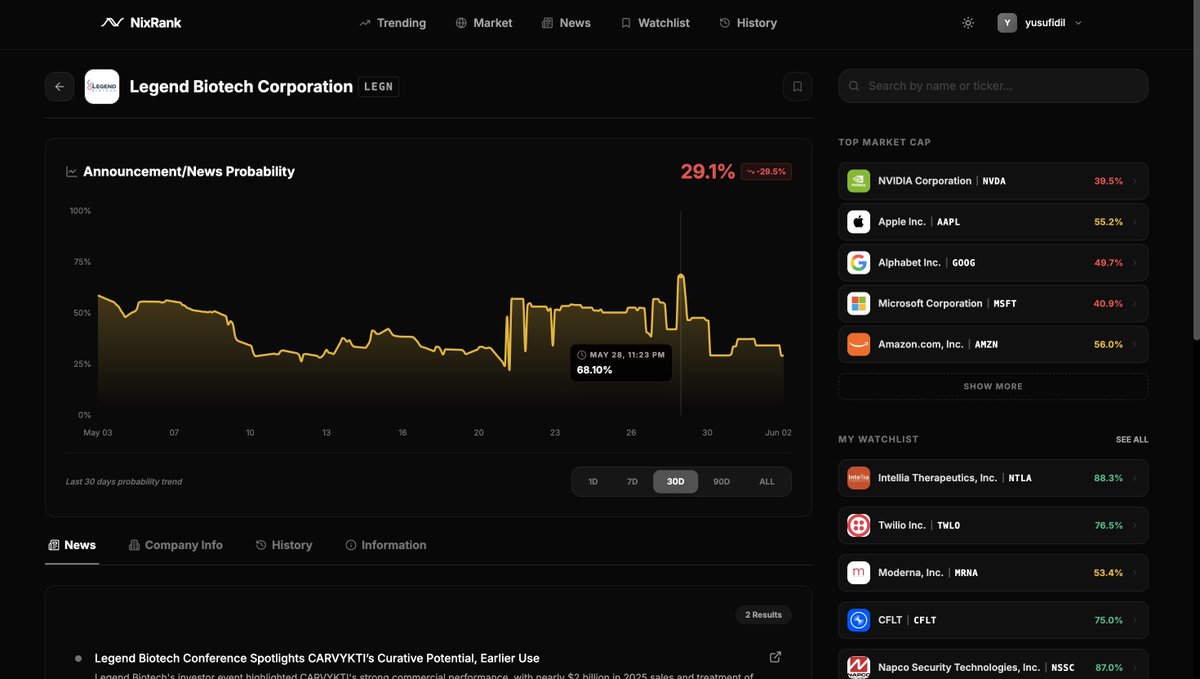Click the Twilio Inc. 76.5% value
Viewport: 1200px width, 679px height.
(x=1108, y=525)
